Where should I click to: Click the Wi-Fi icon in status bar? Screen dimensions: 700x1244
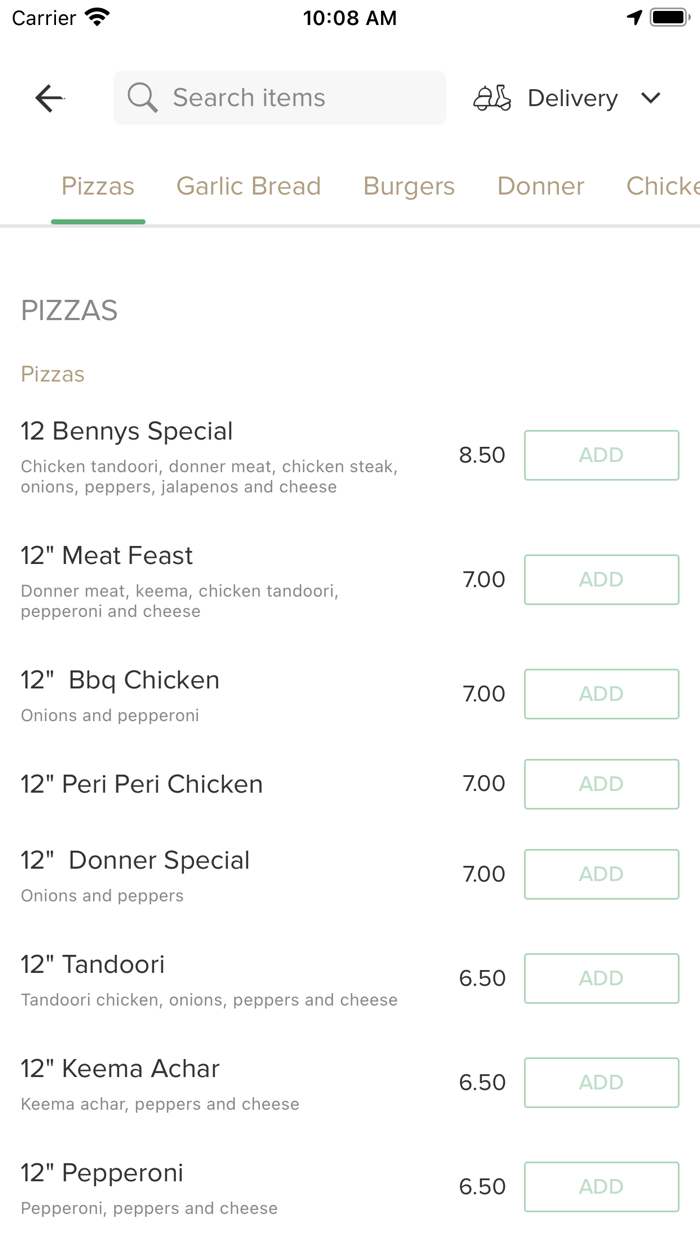[95, 16]
